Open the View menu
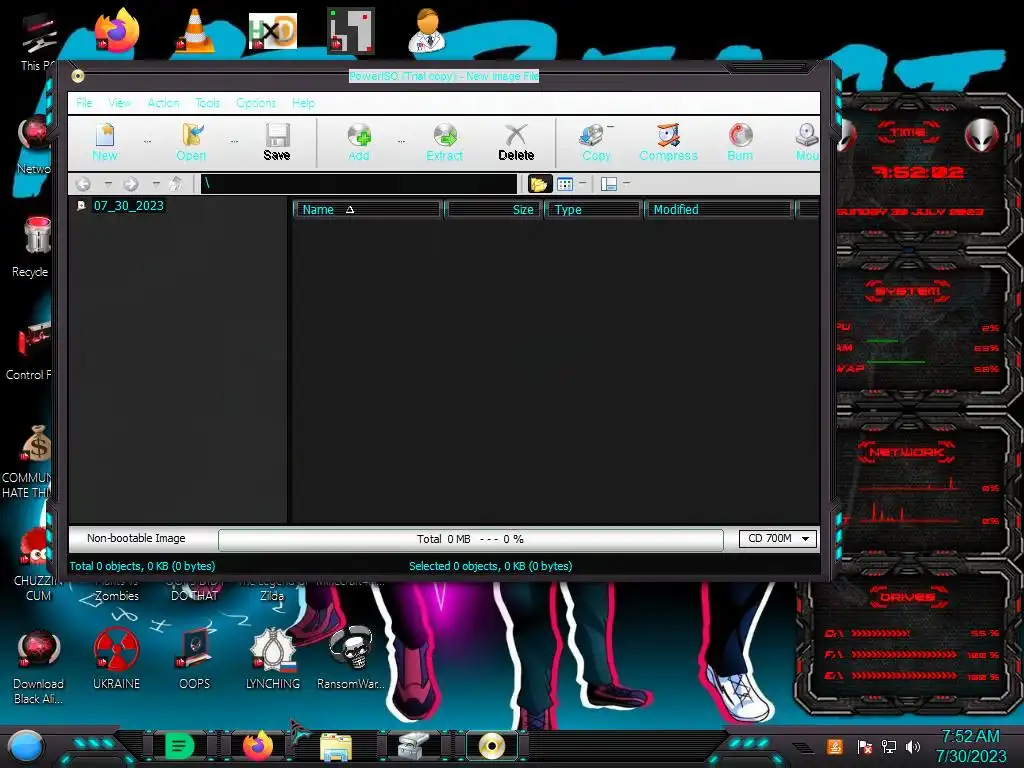1024x768 pixels. (x=120, y=103)
